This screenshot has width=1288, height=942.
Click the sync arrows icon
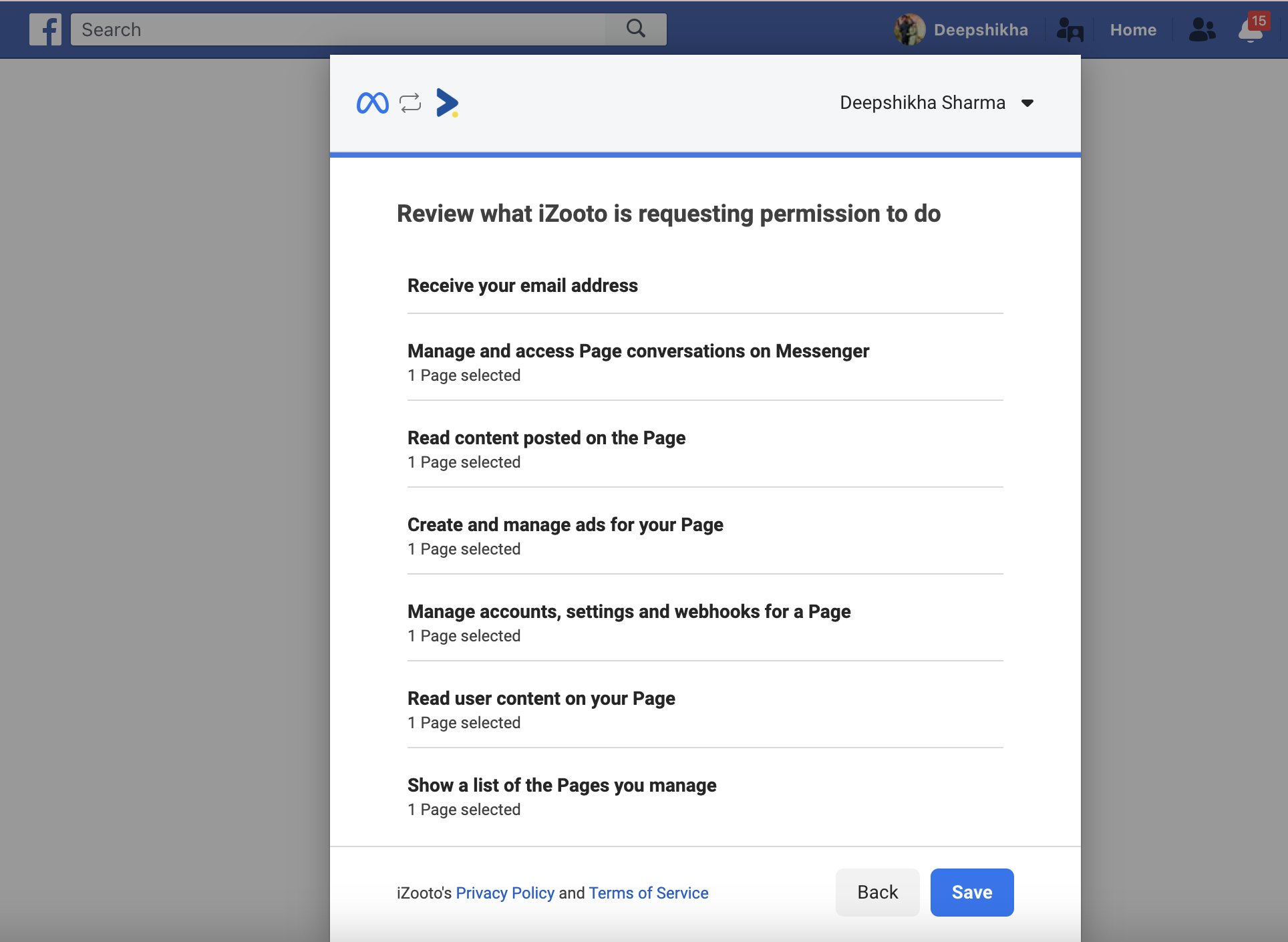(x=410, y=103)
